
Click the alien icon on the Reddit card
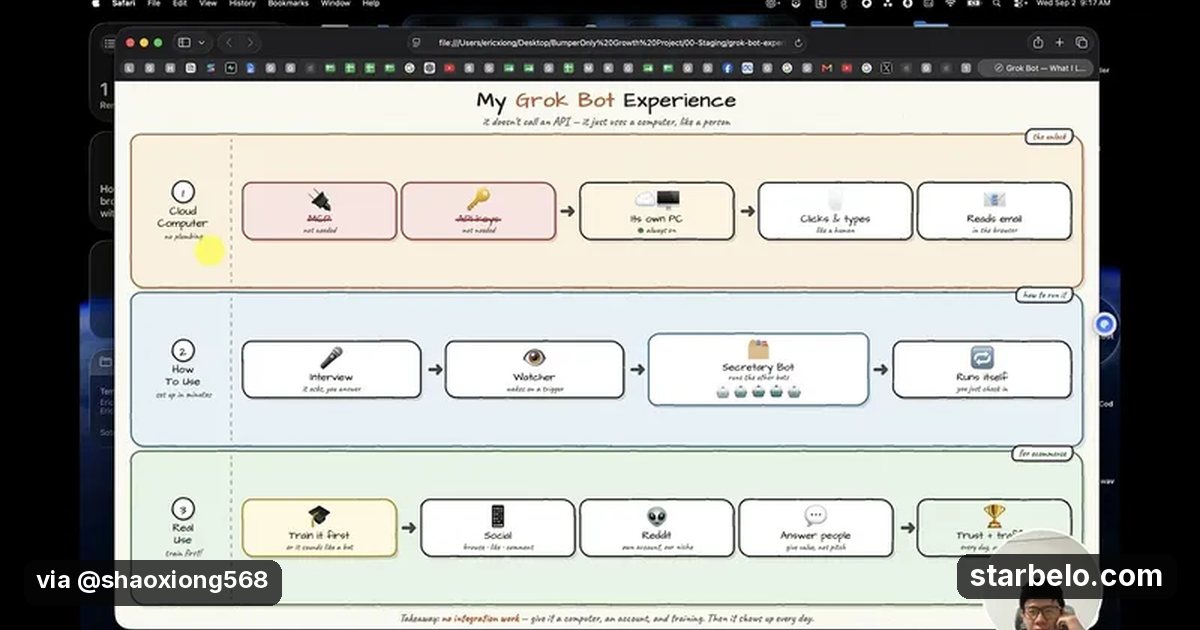pos(657,516)
